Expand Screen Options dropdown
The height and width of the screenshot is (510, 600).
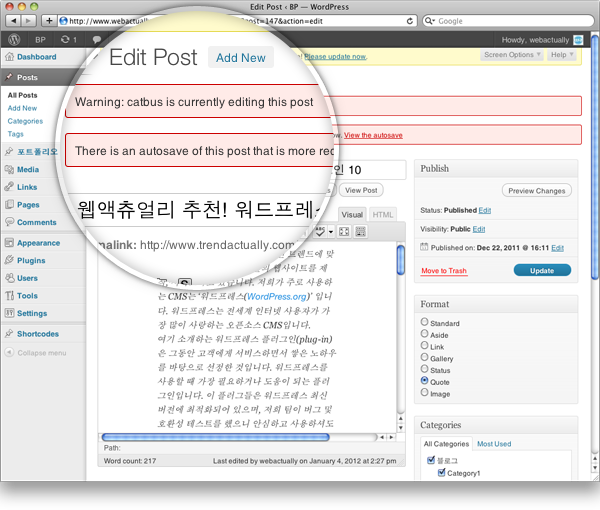click(512, 55)
